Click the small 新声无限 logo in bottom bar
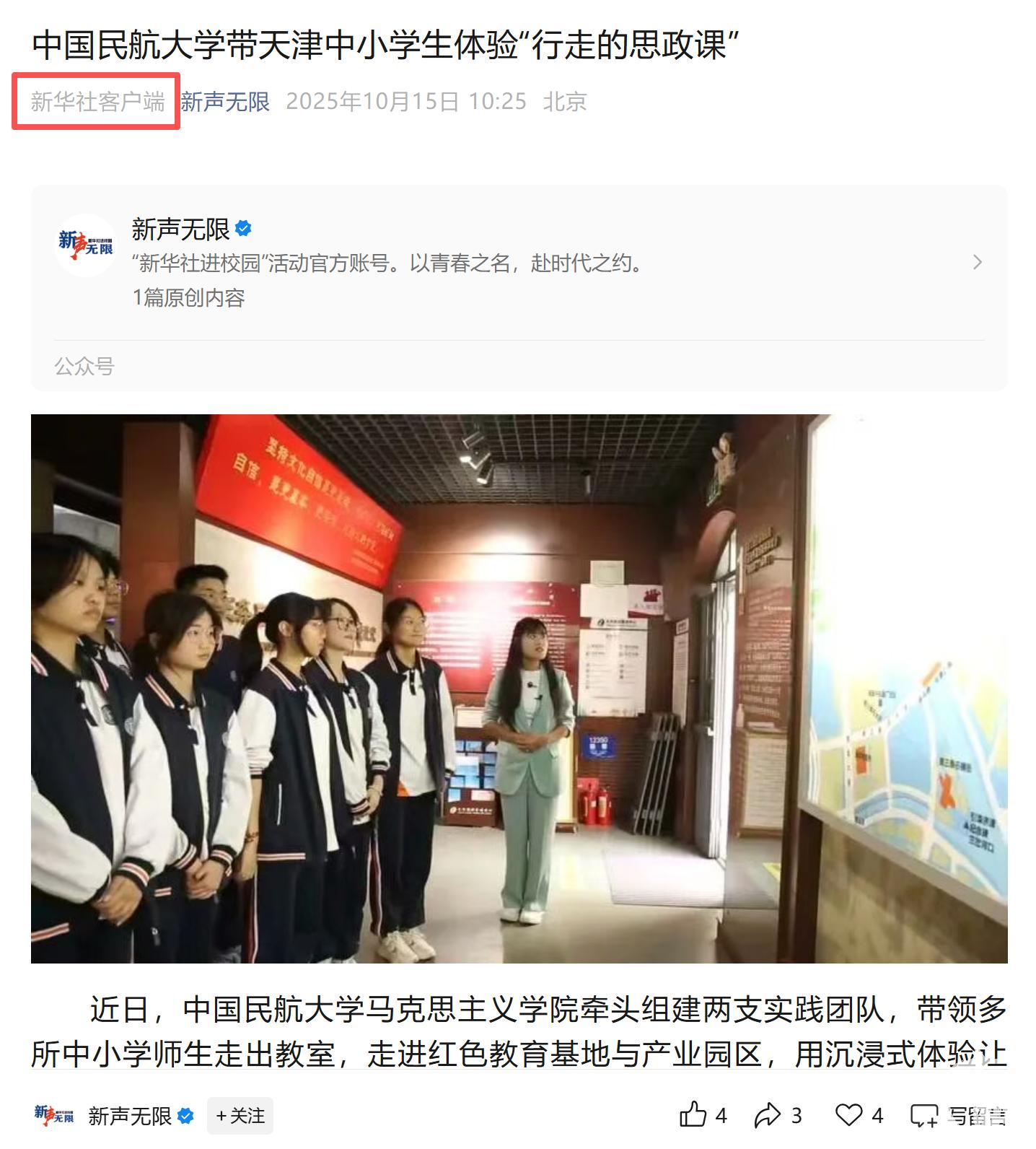 click(x=54, y=1116)
